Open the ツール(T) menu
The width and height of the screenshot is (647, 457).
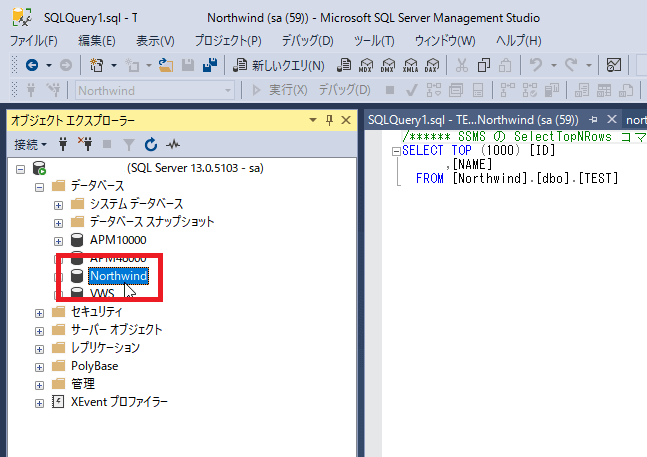373,41
